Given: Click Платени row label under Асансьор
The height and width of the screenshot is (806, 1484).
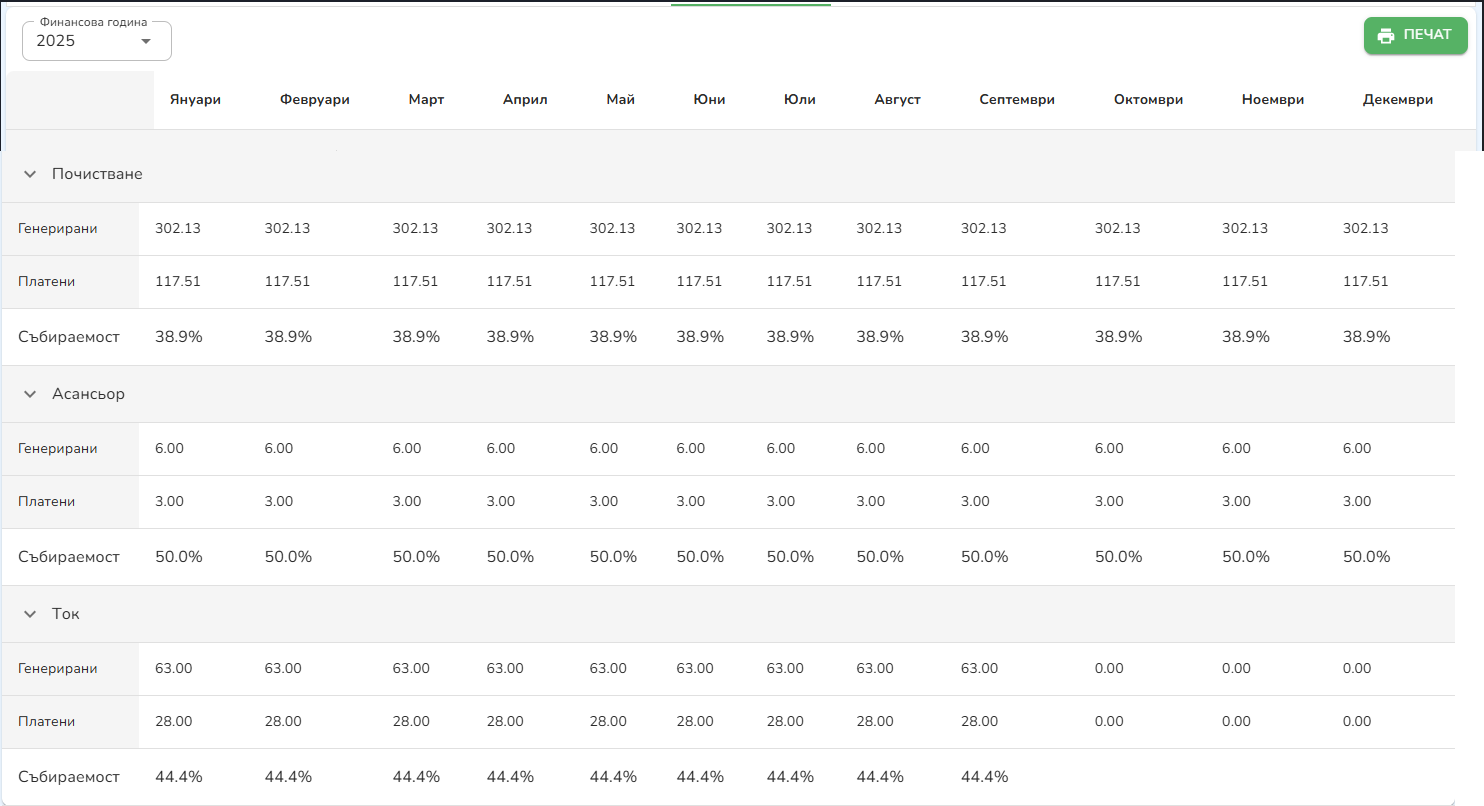Looking at the screenshot, I should tap(46, 502).
